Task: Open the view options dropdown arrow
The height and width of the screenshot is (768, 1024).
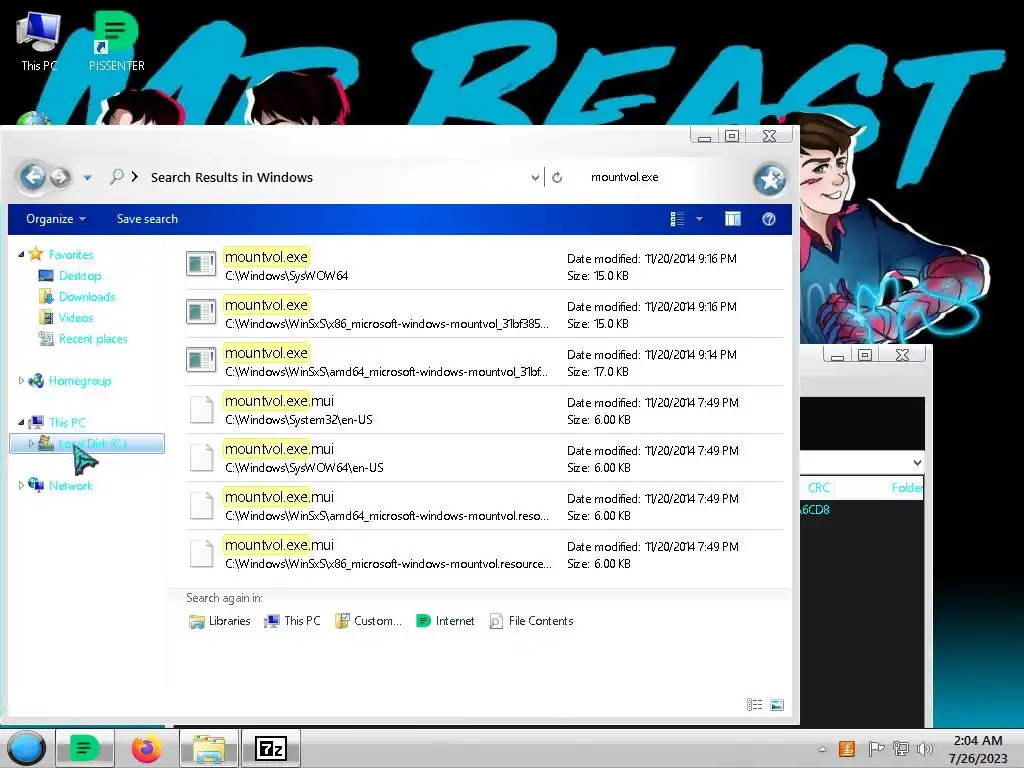Action: (x=699, y=219)
